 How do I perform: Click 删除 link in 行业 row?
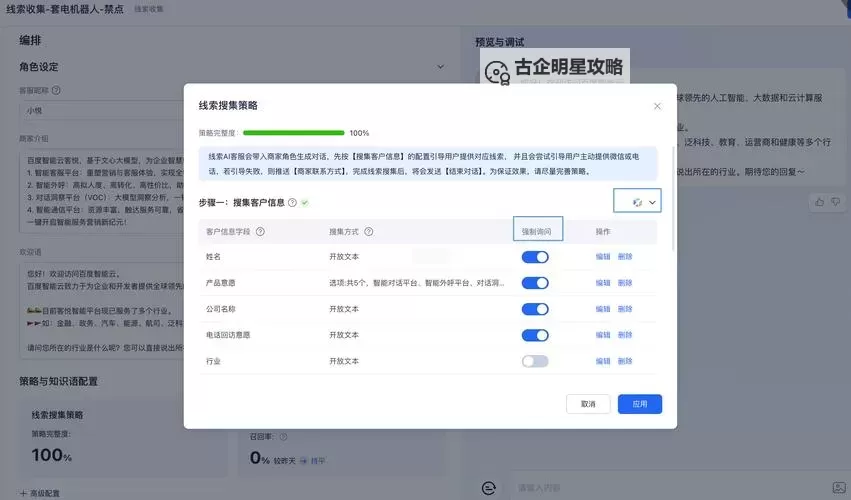(625, 361)
